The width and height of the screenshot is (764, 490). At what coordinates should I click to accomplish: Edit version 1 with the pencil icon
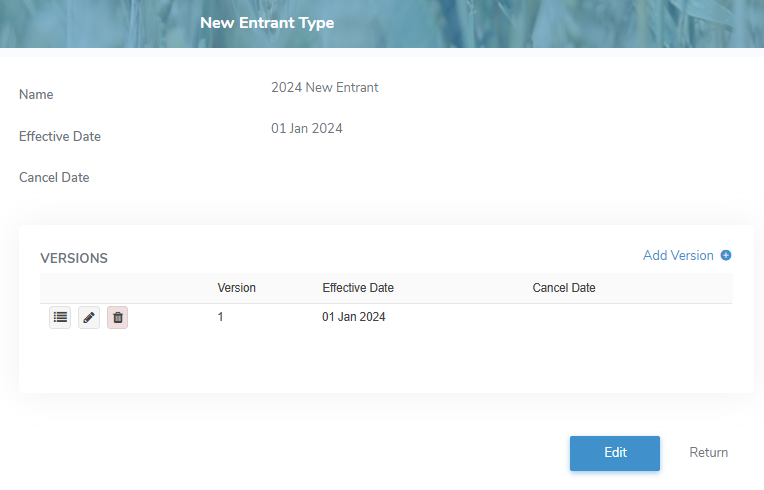(x=89, y=318)
